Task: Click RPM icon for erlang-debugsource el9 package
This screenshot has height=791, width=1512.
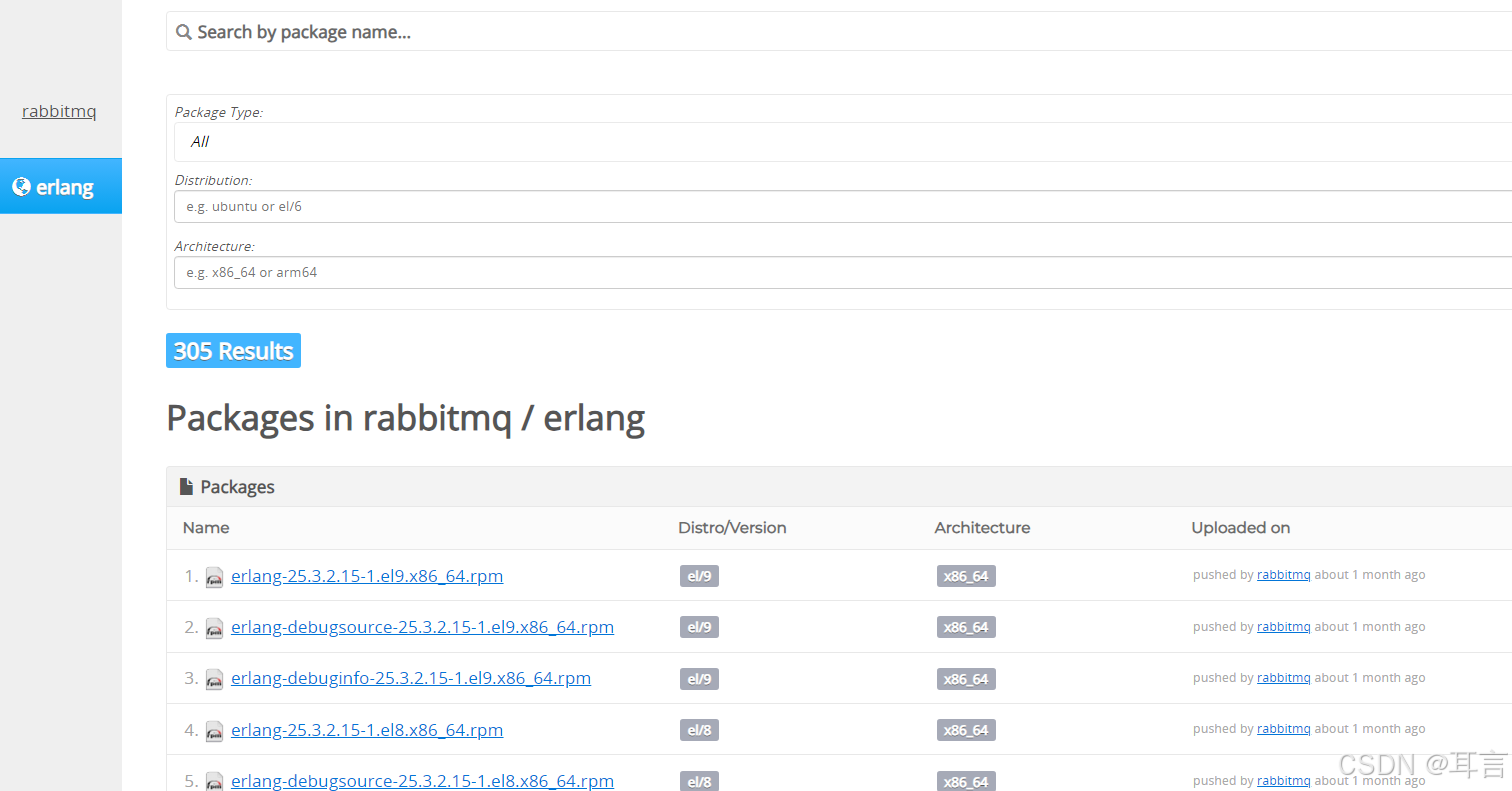Action: click(214, 628)
